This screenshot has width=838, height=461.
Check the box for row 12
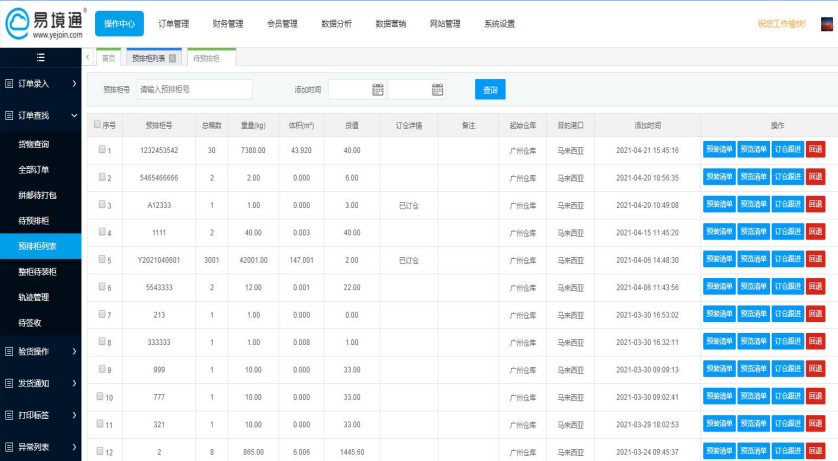point(100,451)
